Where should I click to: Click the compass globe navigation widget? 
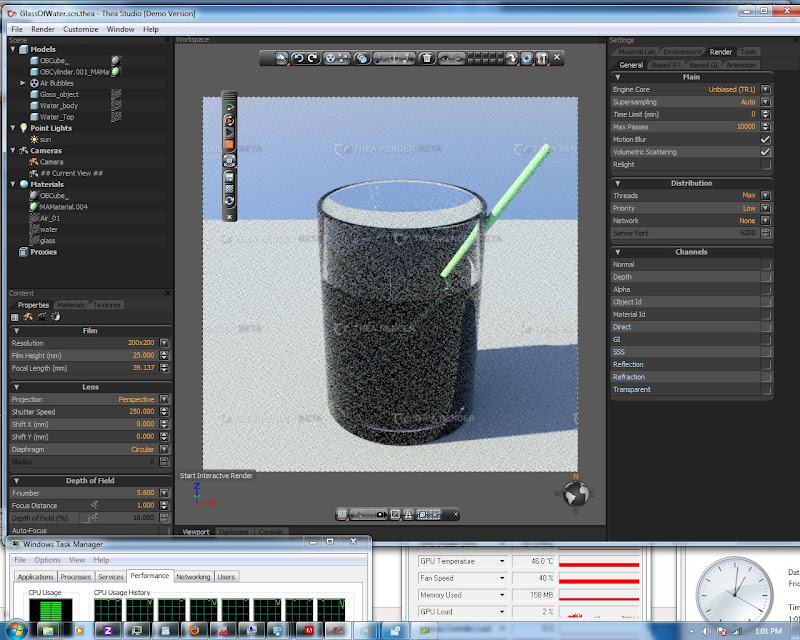click(x=576, y=494)
